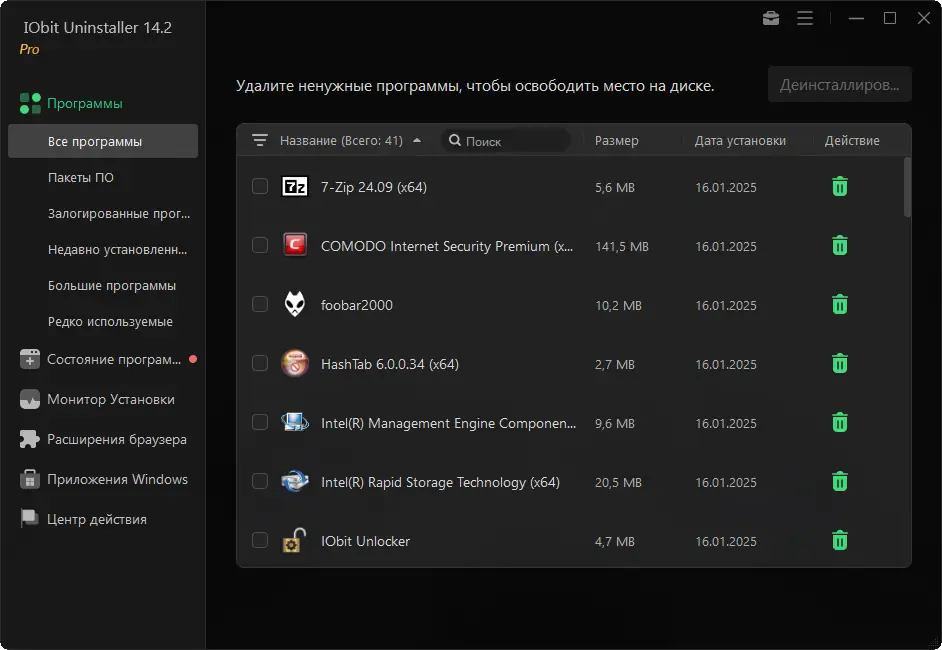Open Пакеты ПО in the sidebar
This screenshot has width=942, height=650.
[x=81, y=178]
